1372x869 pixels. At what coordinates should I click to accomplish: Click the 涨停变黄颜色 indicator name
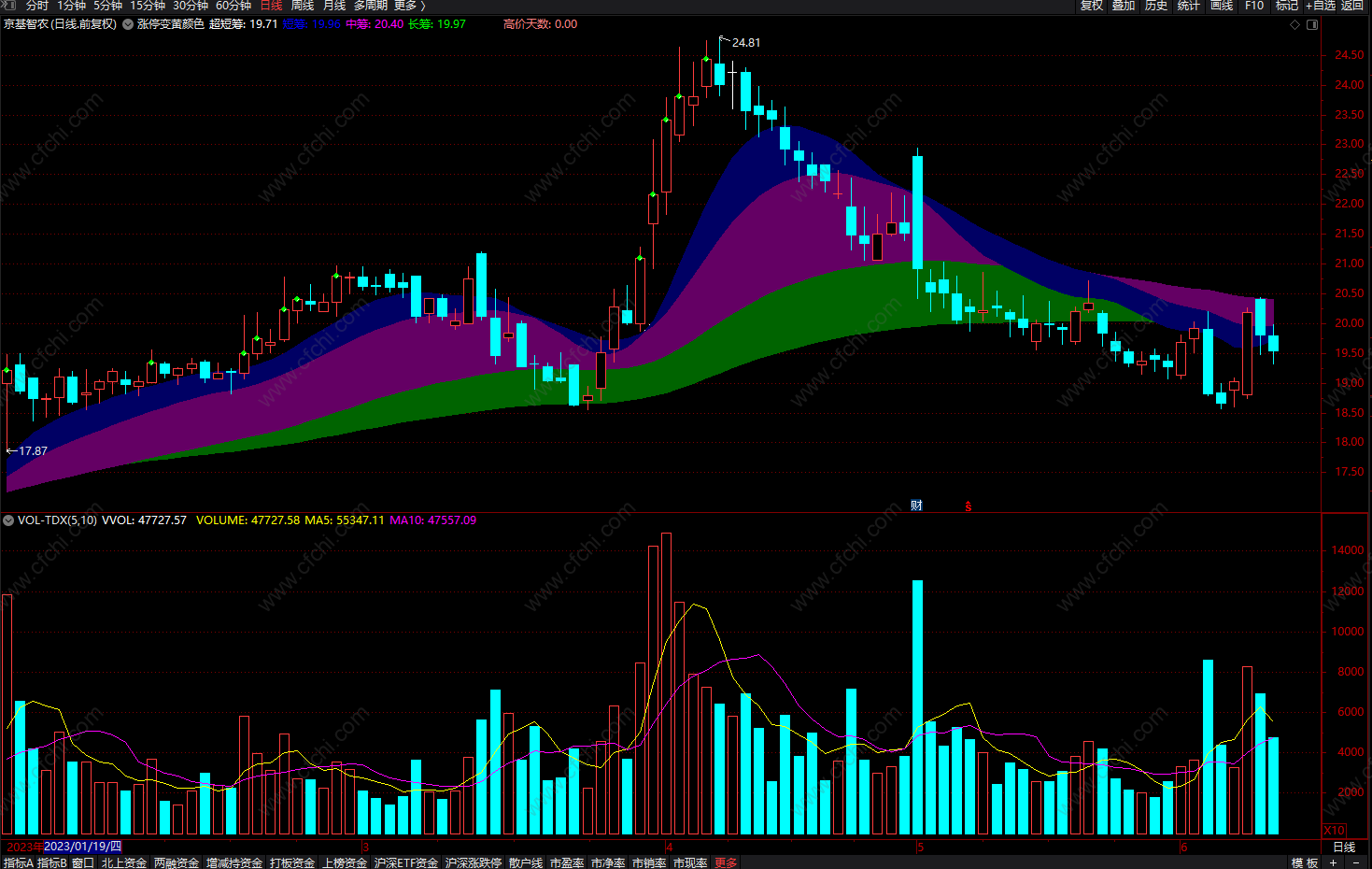click(x=171, y=24)
